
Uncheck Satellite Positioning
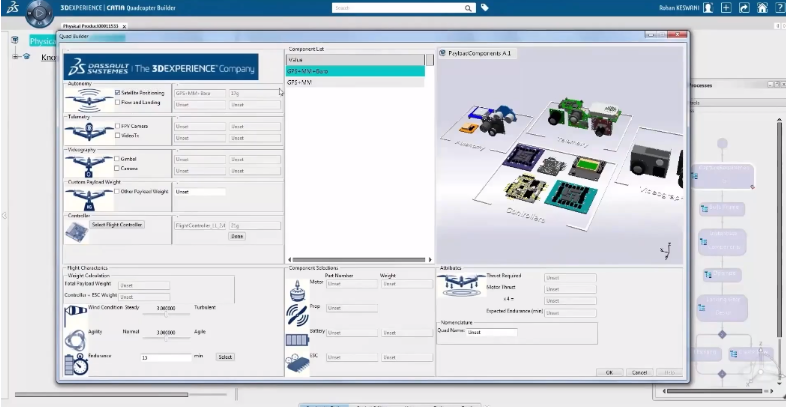click(117, 93)
